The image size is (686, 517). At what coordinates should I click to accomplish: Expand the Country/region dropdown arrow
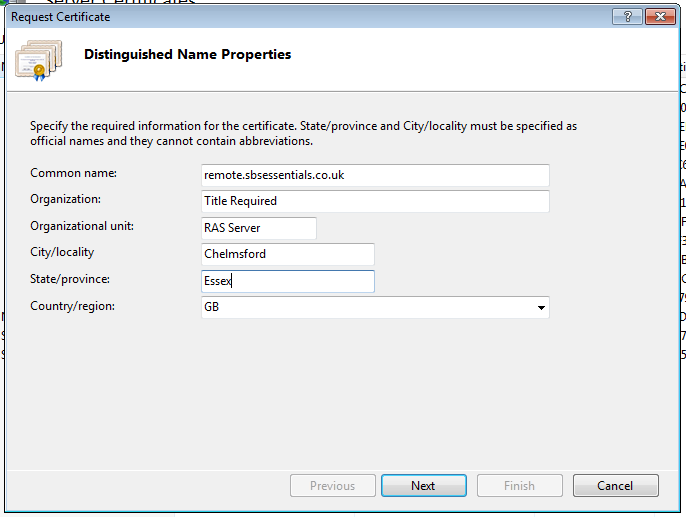541,308
